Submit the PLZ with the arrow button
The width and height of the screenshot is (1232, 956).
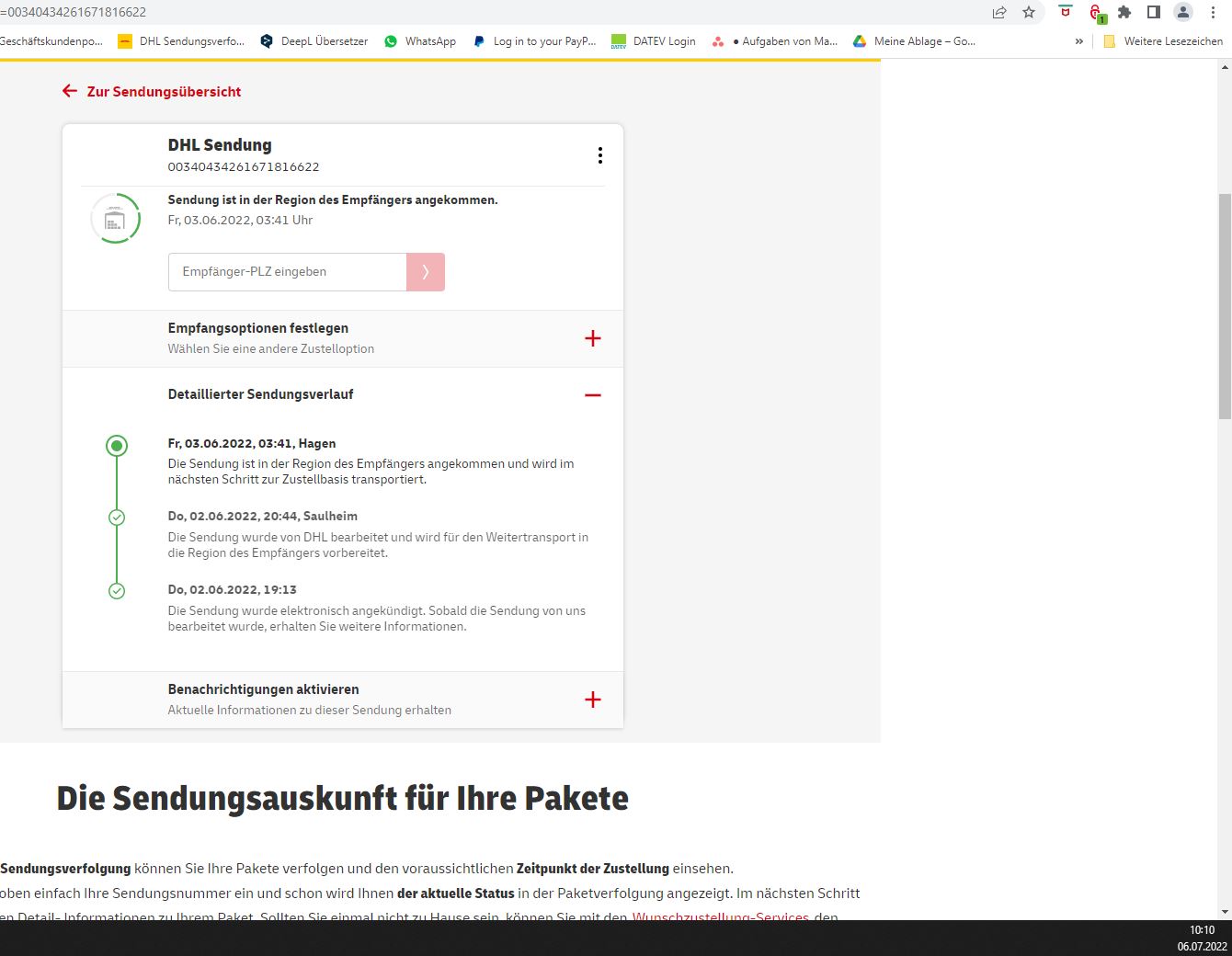(x=426, y=272)
